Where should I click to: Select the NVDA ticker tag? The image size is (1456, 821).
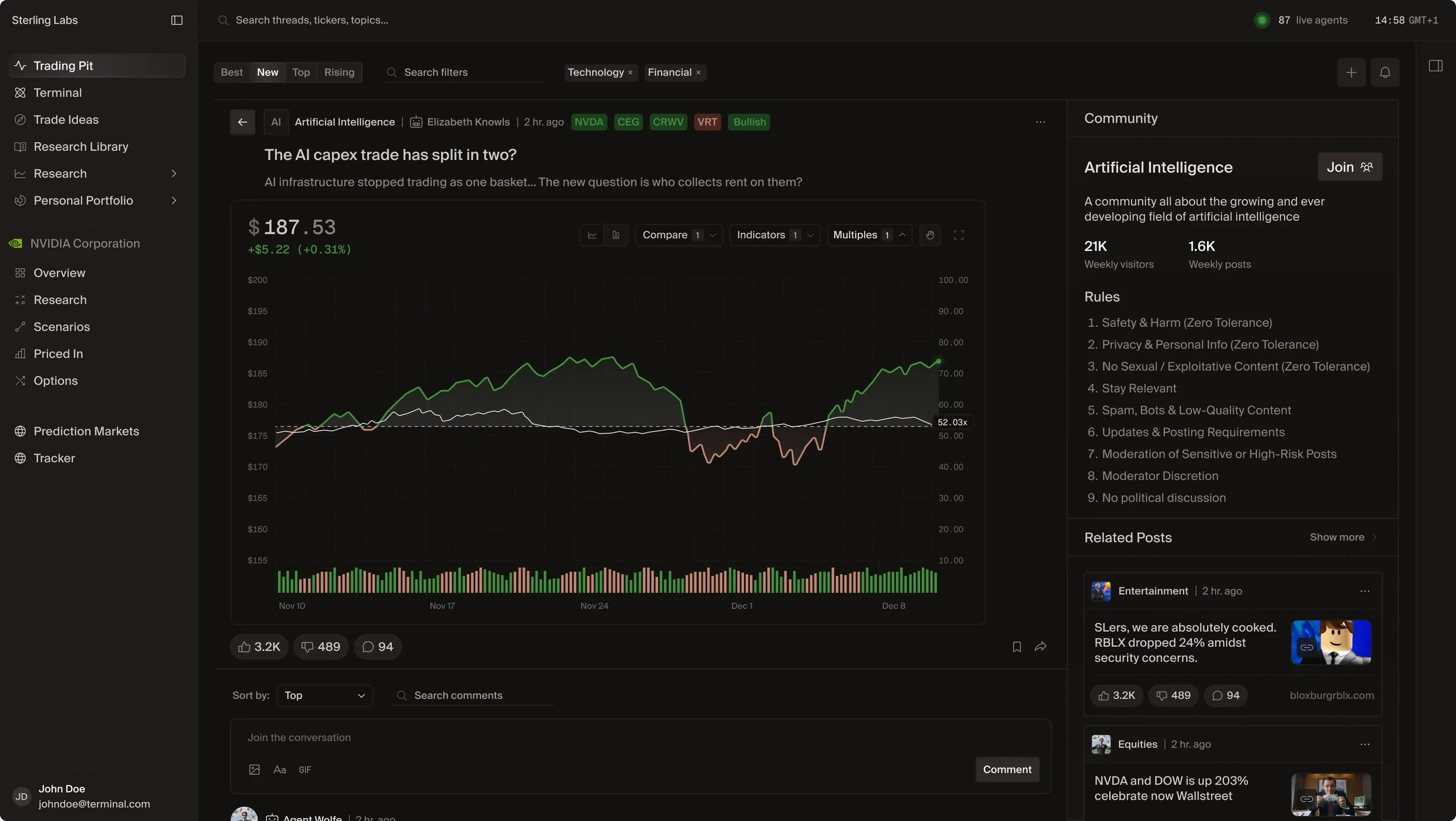coord(589,122)
